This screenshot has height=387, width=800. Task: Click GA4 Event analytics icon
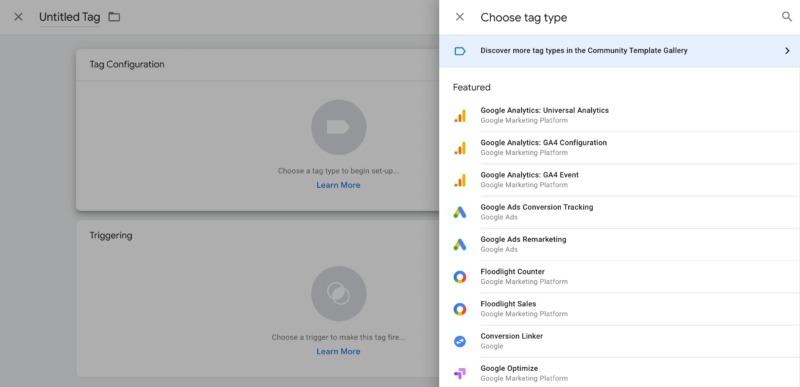point(460,180)
